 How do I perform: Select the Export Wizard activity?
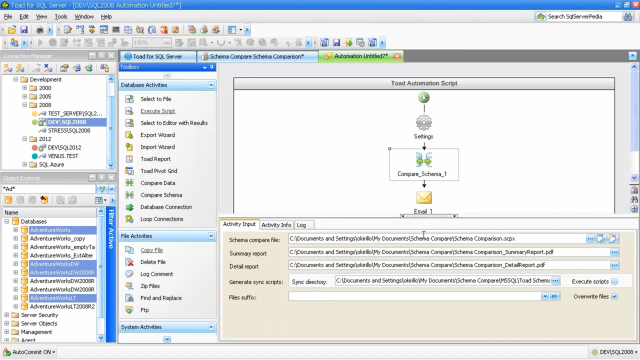[158, 135]
